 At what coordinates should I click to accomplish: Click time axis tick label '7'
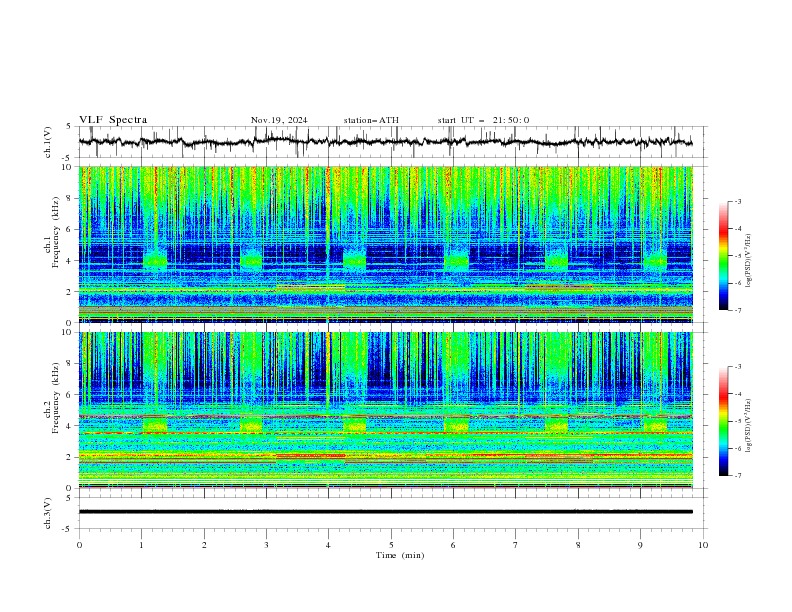pyautogui.click(x=515, y=545)
